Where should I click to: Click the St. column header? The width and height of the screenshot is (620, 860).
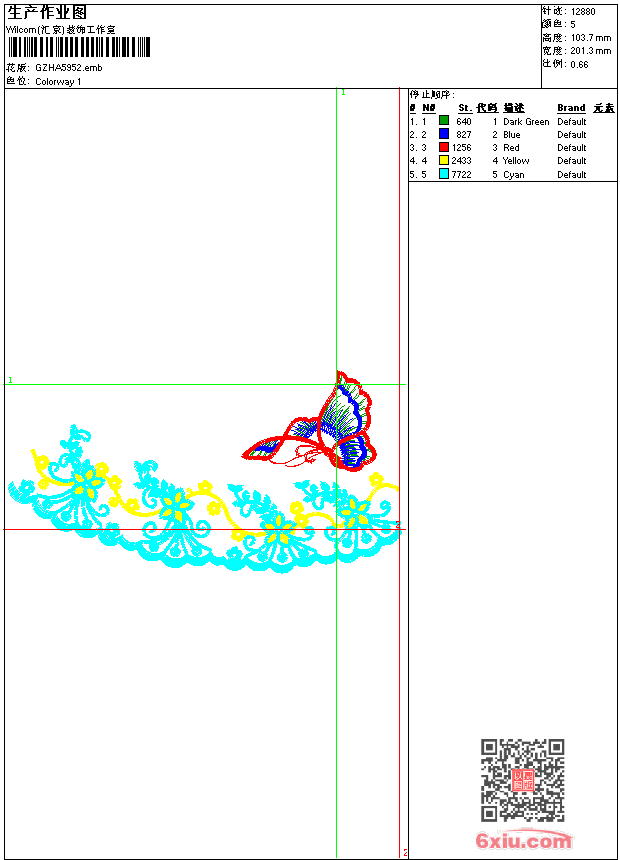[464, 108]
